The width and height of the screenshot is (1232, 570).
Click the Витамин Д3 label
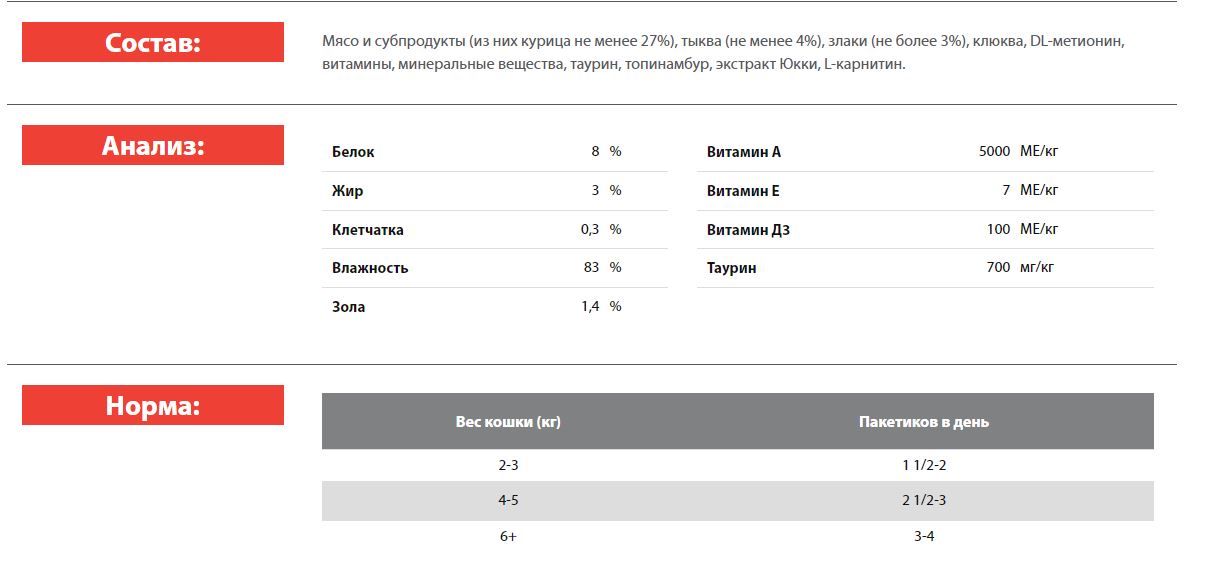748,229
